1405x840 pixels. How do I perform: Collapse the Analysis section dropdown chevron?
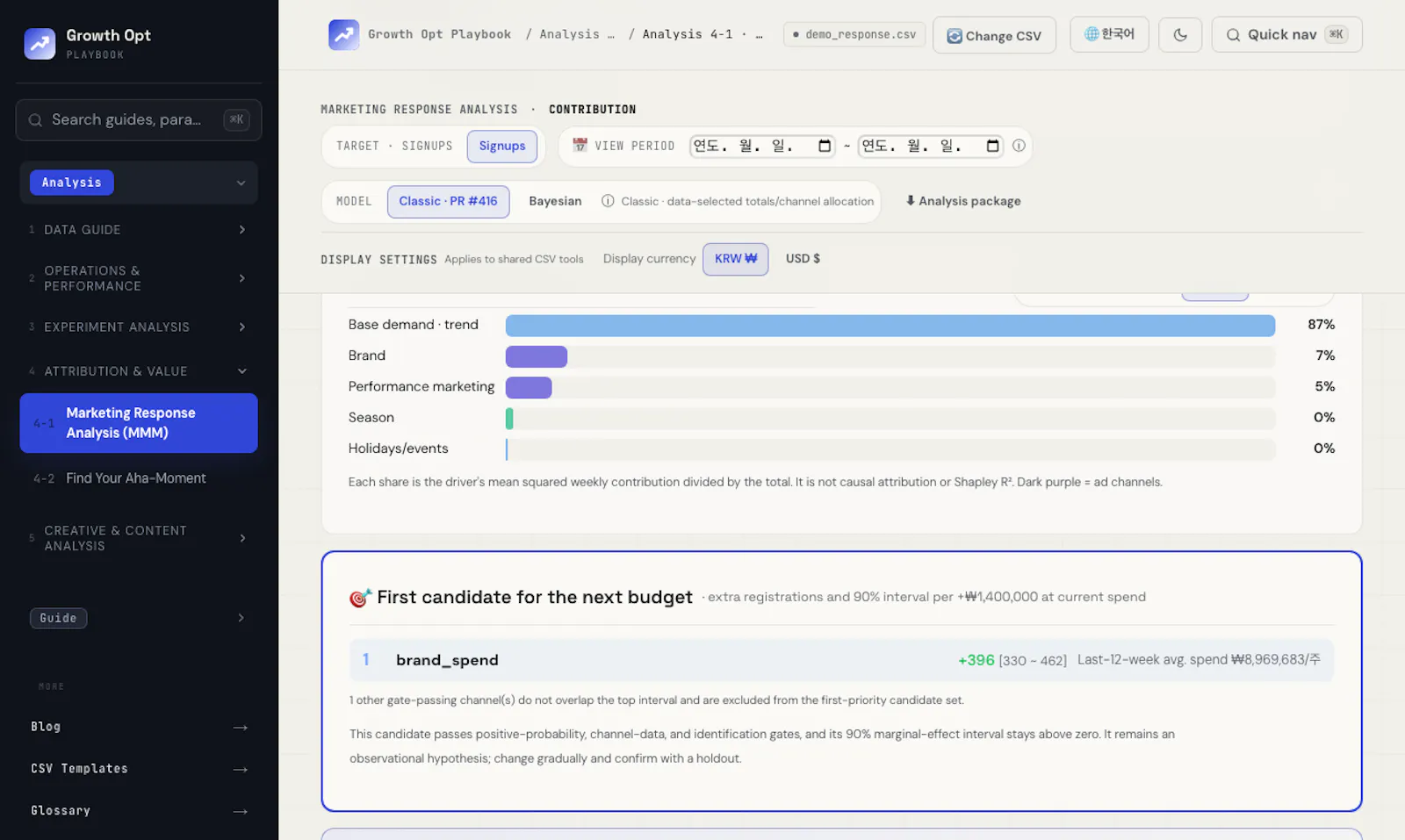coord(241,183)
